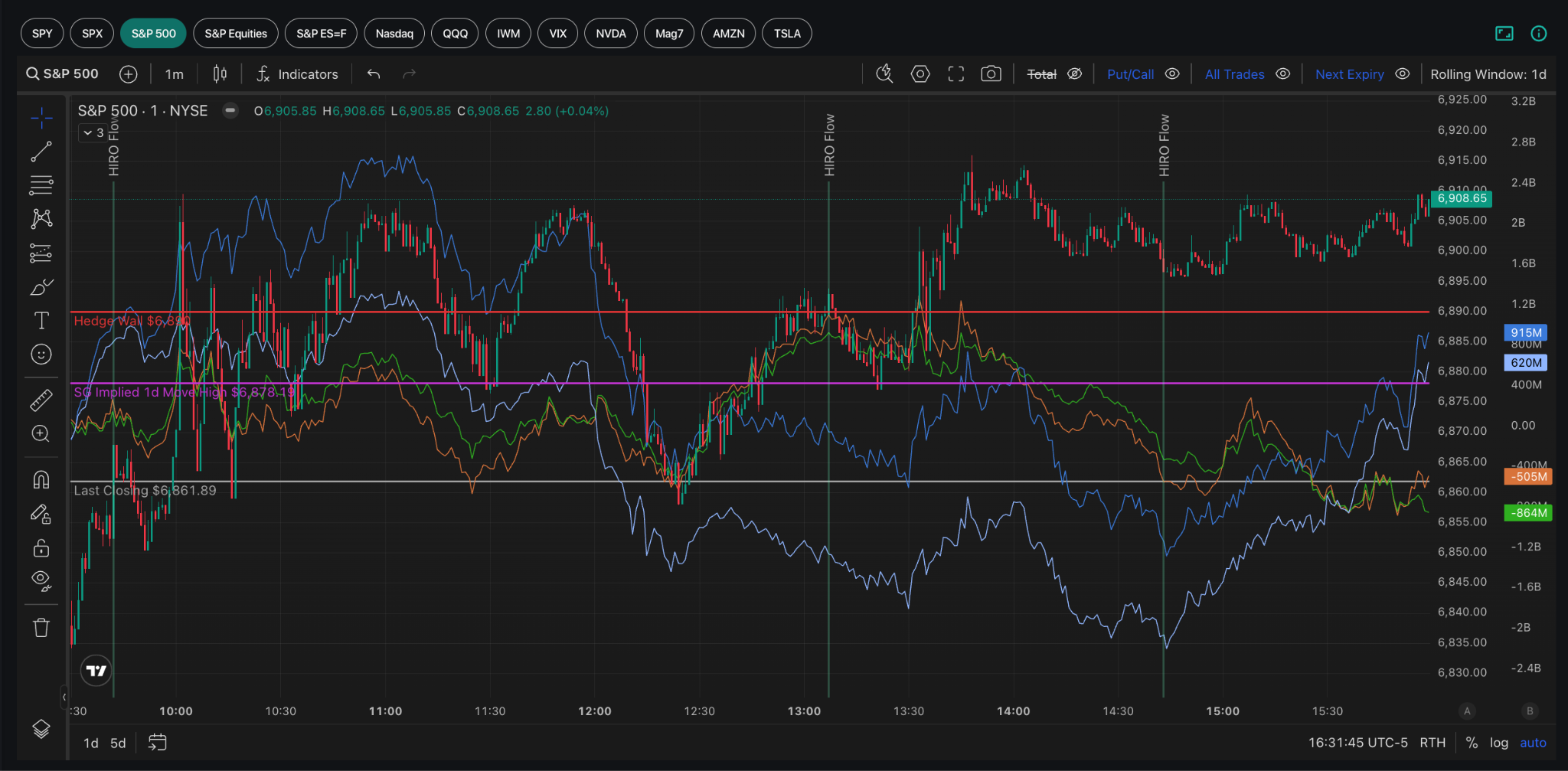
Task: Activate the ruler measure tool
Action: coord(41,400)
